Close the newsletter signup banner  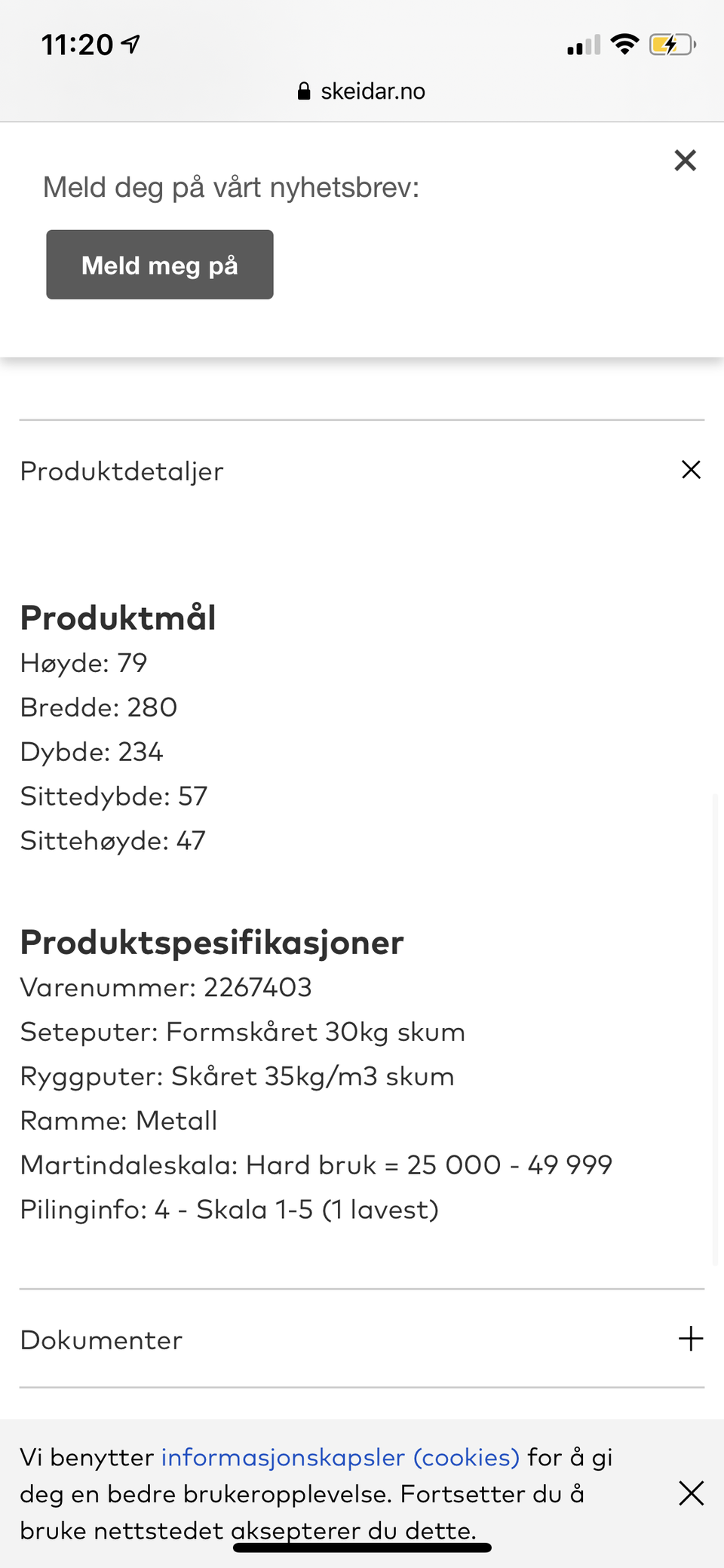[x=685, y=160]
